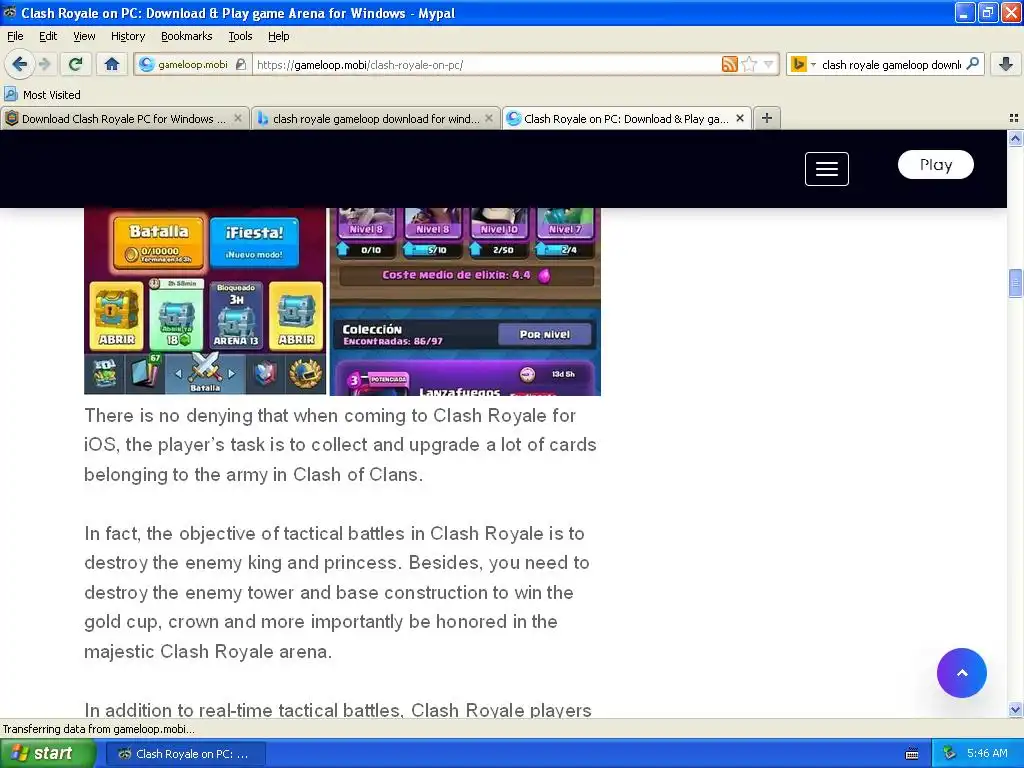This screenshot has height=768, width=1024.
Task: Click the keyboard tray icon in taskbar
Action: tap(912, 754)
